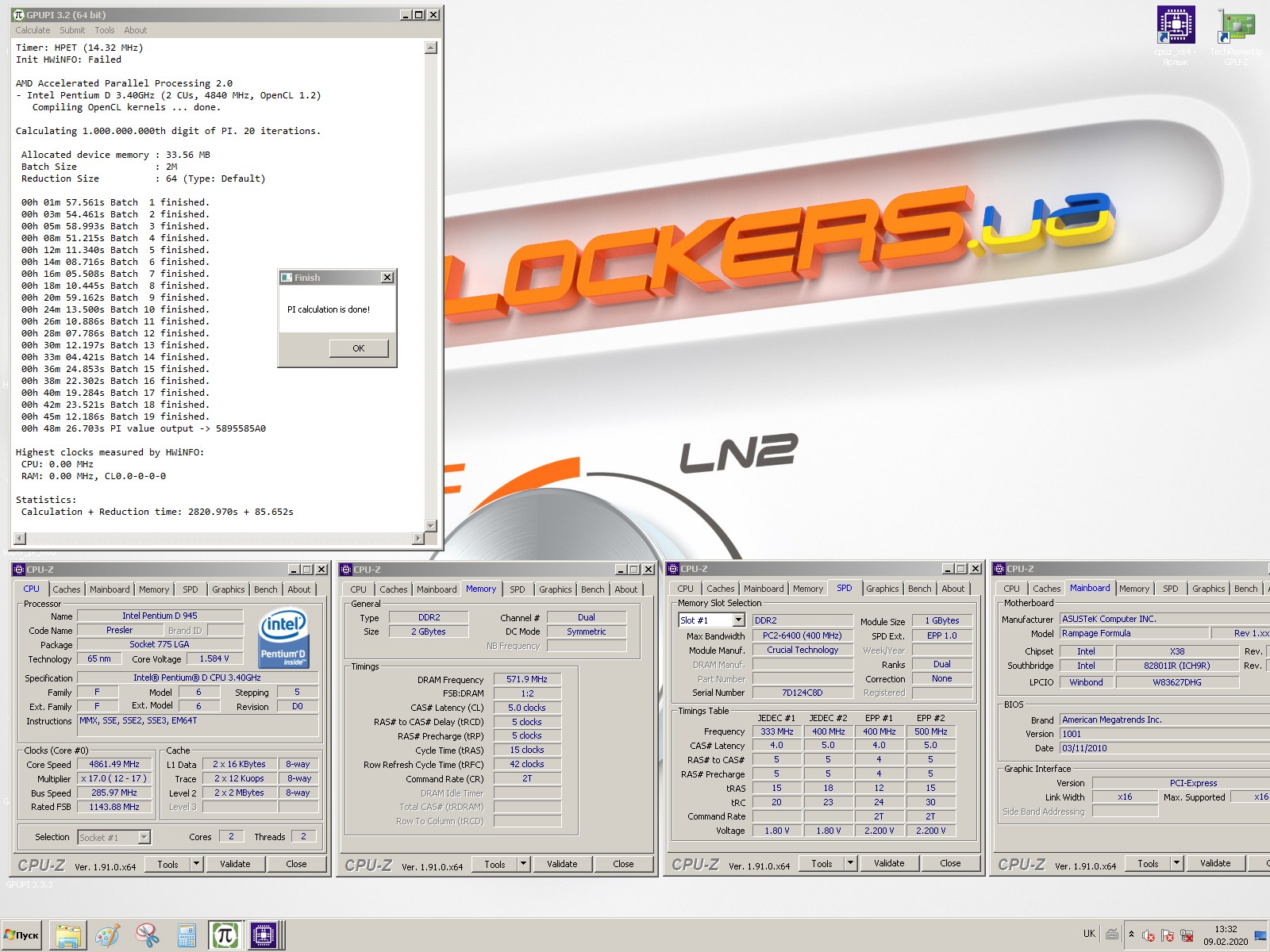The height and width of the screenshot is (952, 1270).
Task: Open Tools dropdown arrow in CPU-Z Memory window
Action: point(523,864)
